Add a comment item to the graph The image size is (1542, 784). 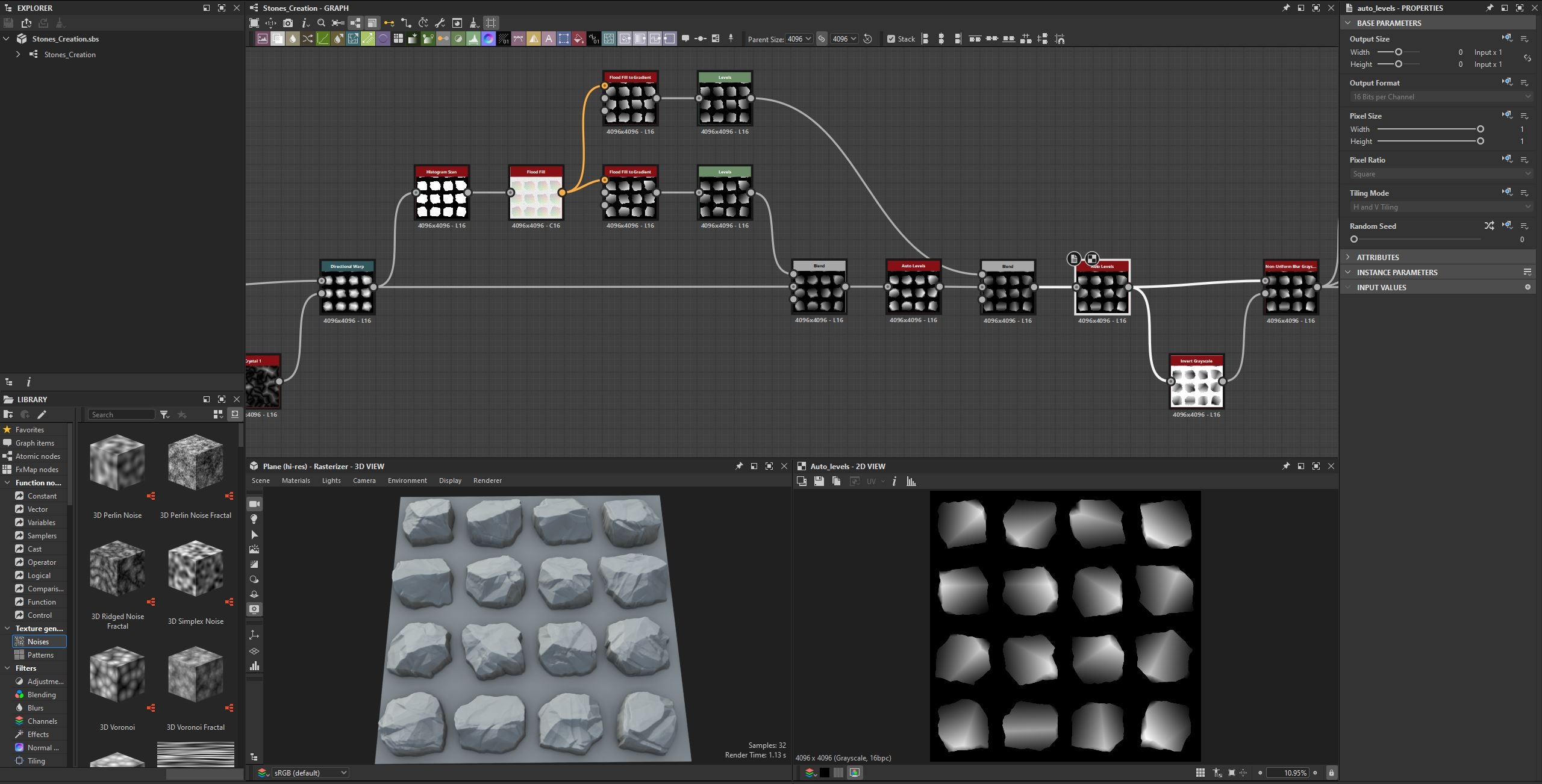[x=685, y=39]
